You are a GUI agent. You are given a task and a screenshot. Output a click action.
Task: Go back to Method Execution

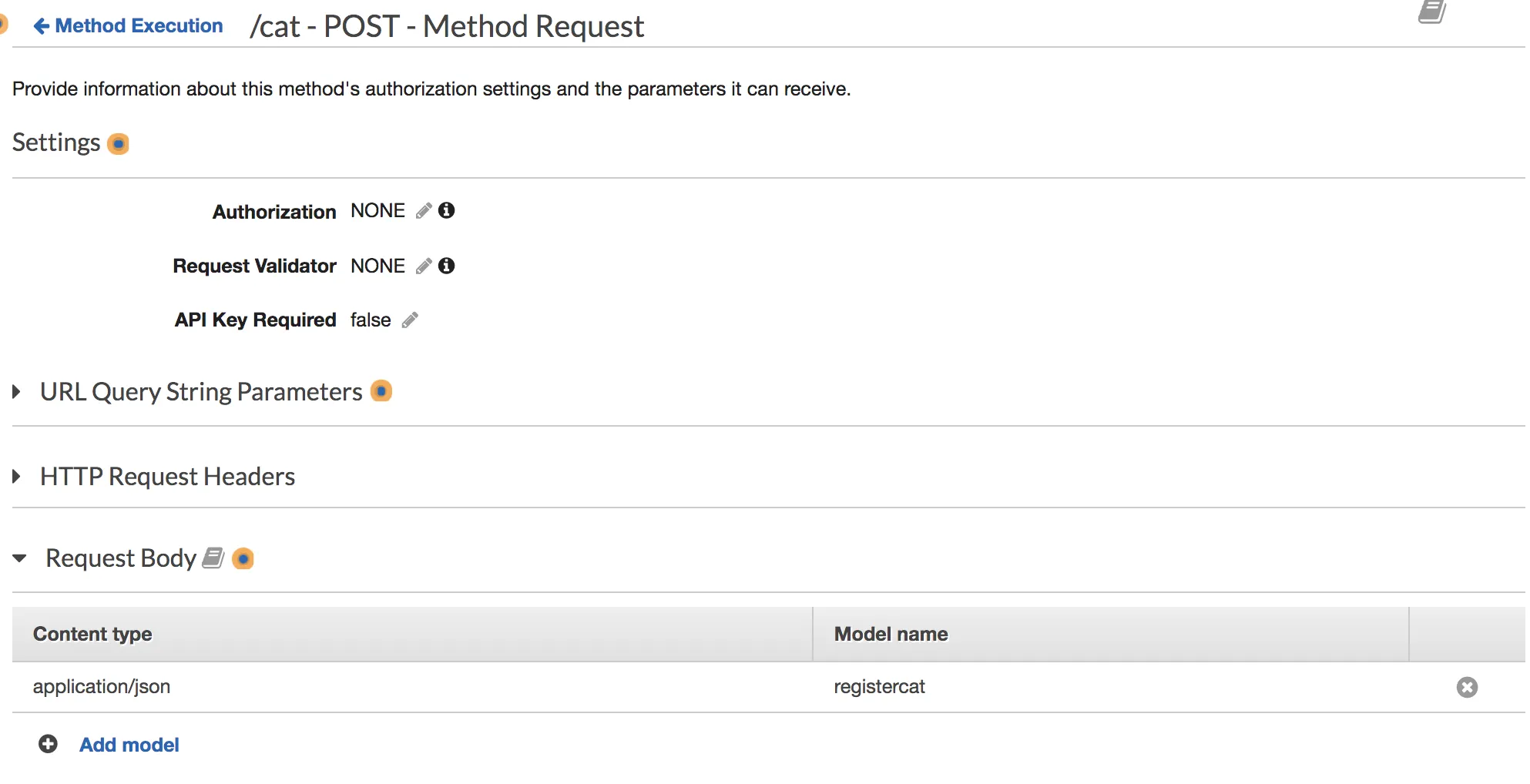point(128,26)
